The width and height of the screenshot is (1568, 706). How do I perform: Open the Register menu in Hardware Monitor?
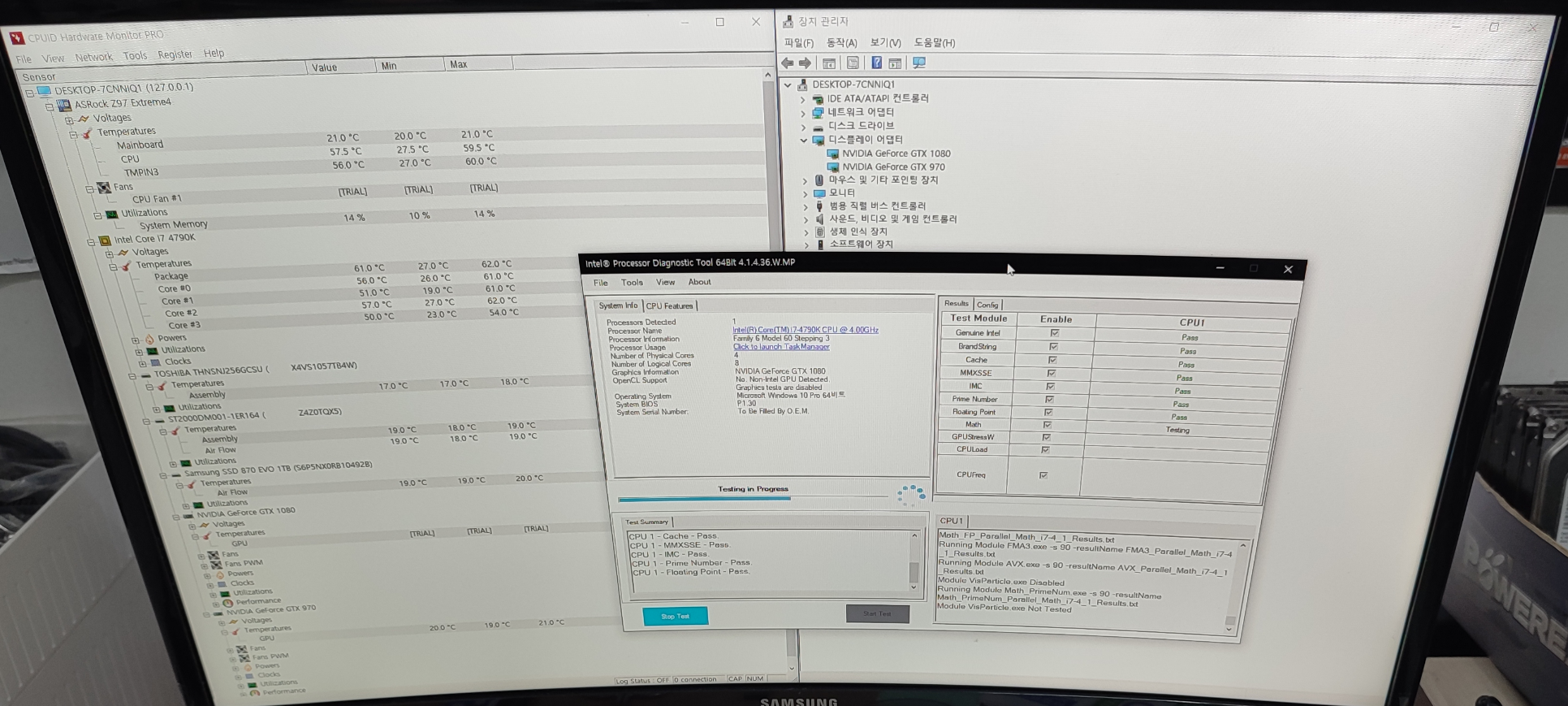tap(175, 55)
